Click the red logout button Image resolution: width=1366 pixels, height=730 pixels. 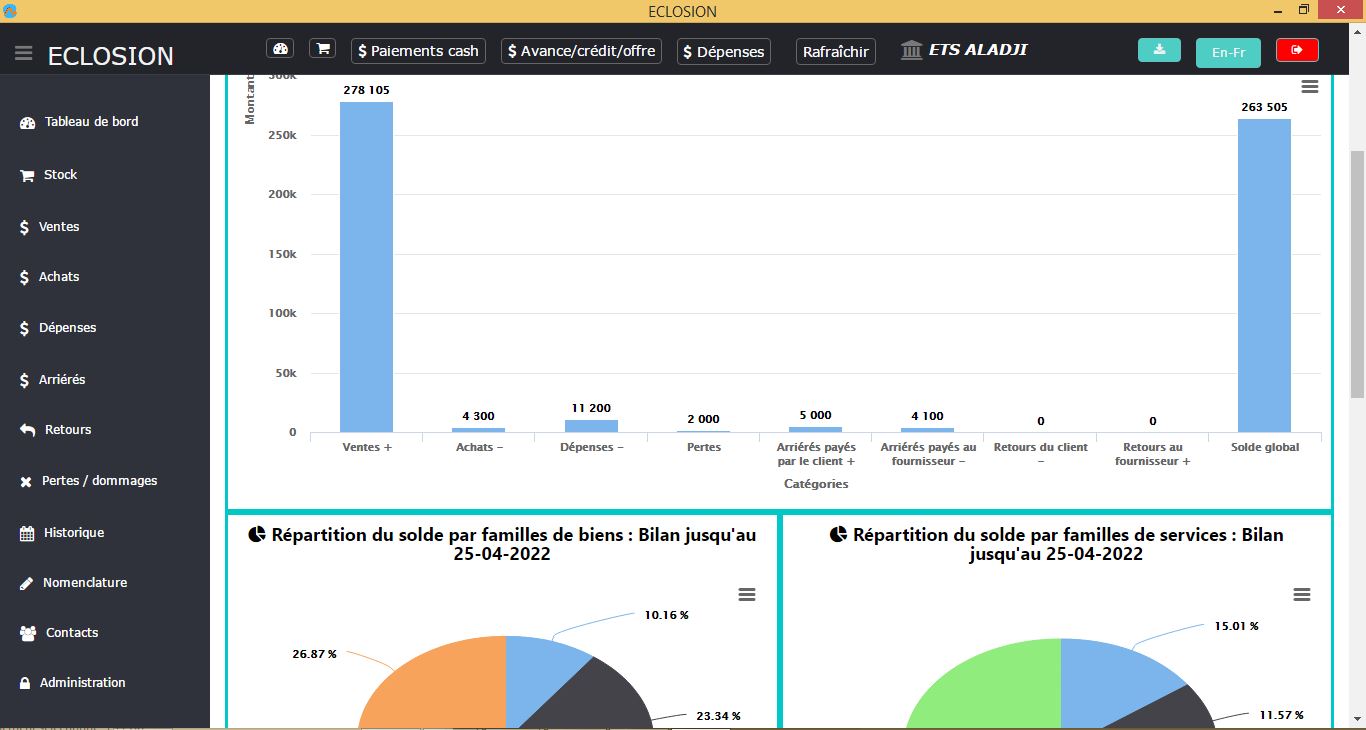click(x=1297, y=50)
